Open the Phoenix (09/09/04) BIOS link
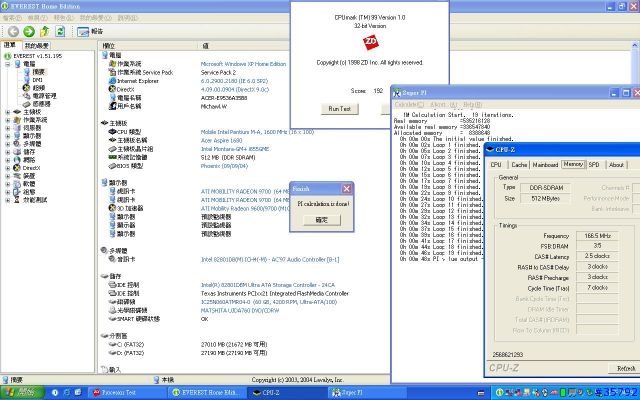The height and width of the screenshot is (400, 640). point(224,166)
